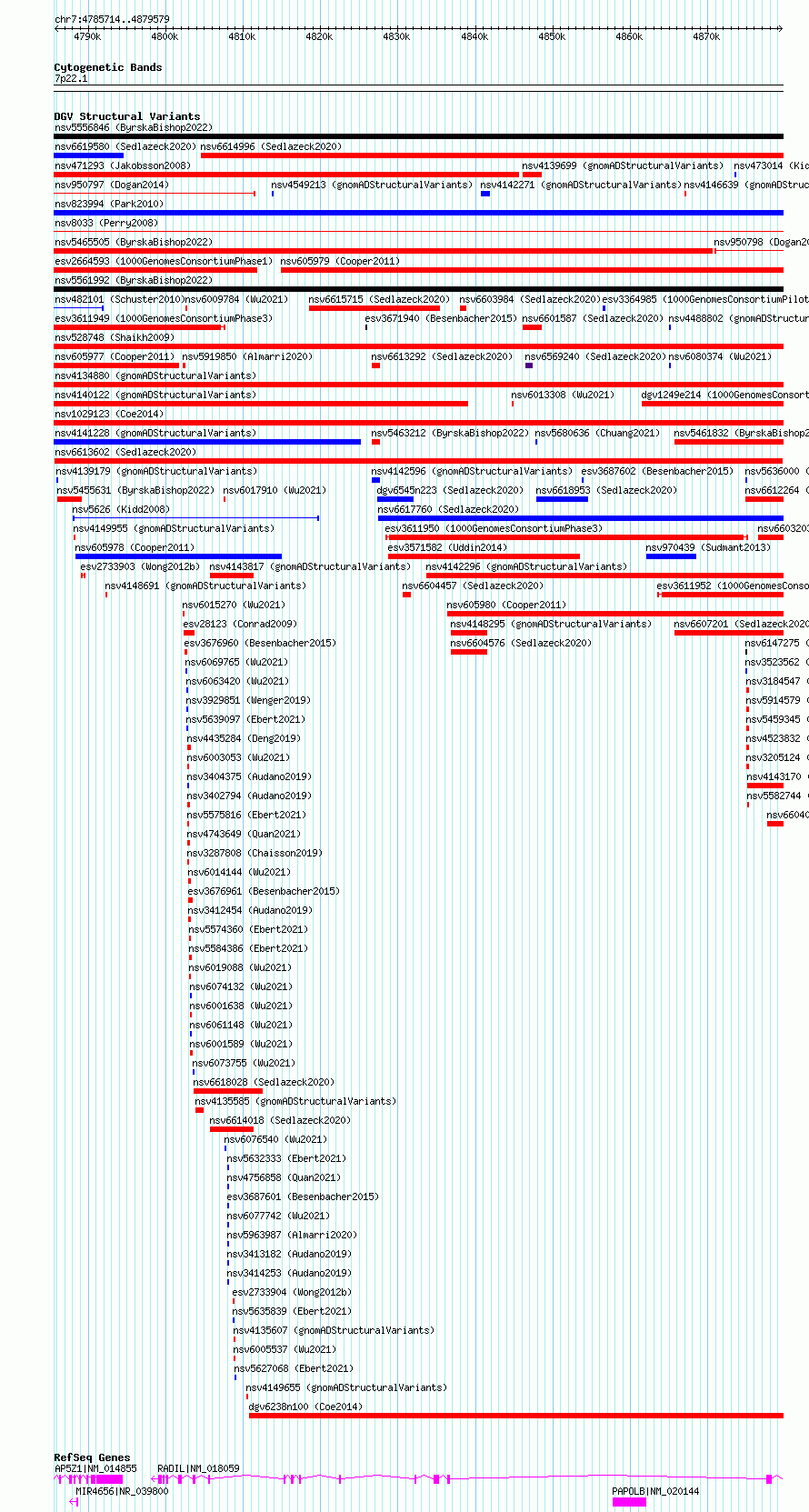The height and width of the screenshot is (1512, 809).
Task: Click the red bar under nsv6604576
Action: click(x=469, y=652)
